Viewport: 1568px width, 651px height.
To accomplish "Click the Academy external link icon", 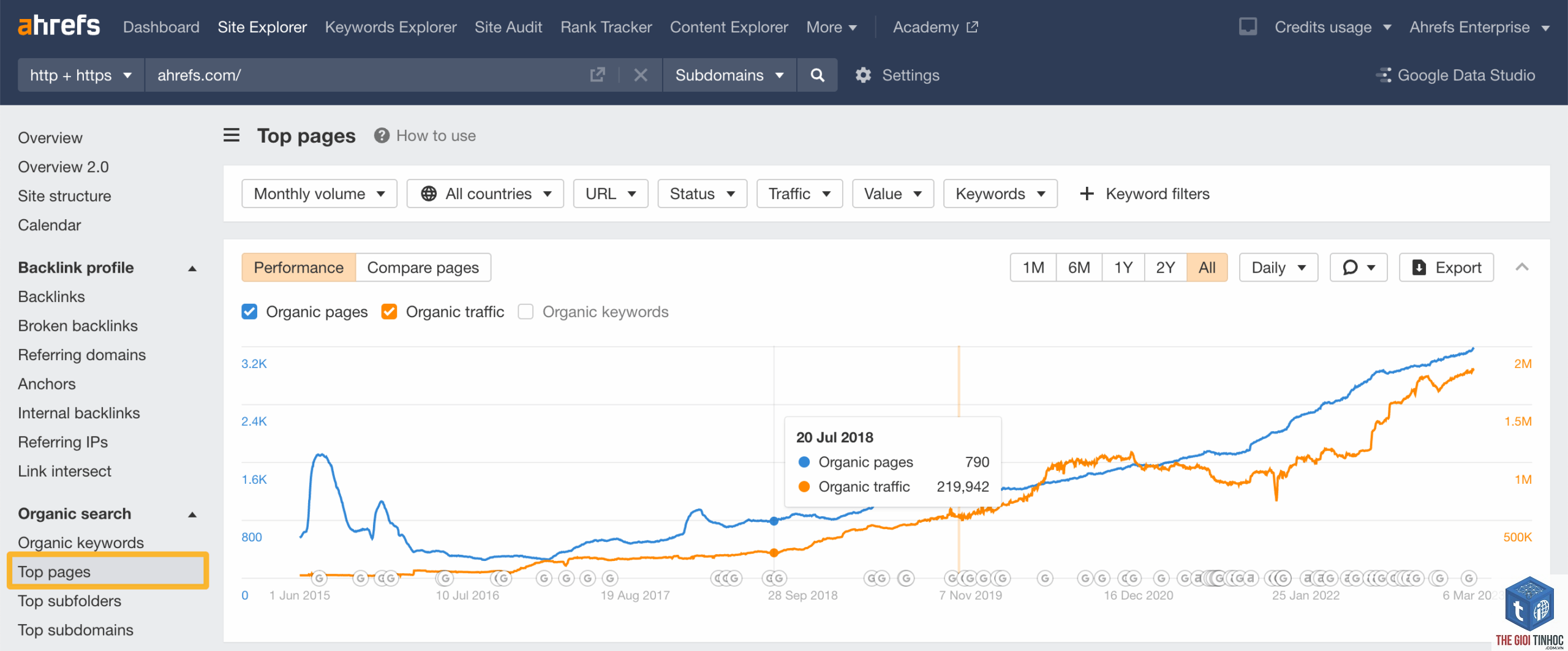I will click(x=972, y=27).
